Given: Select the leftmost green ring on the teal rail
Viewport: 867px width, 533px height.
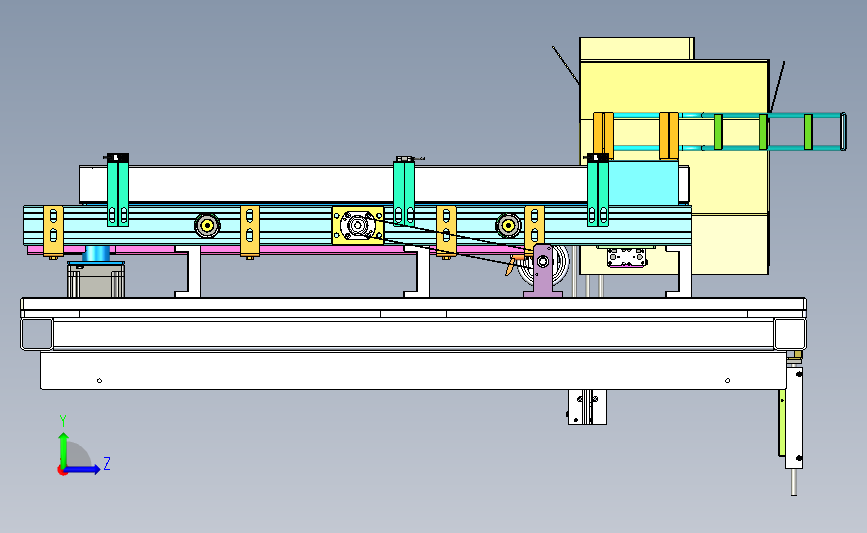Looking at the screenshot, I should (718, 132).
